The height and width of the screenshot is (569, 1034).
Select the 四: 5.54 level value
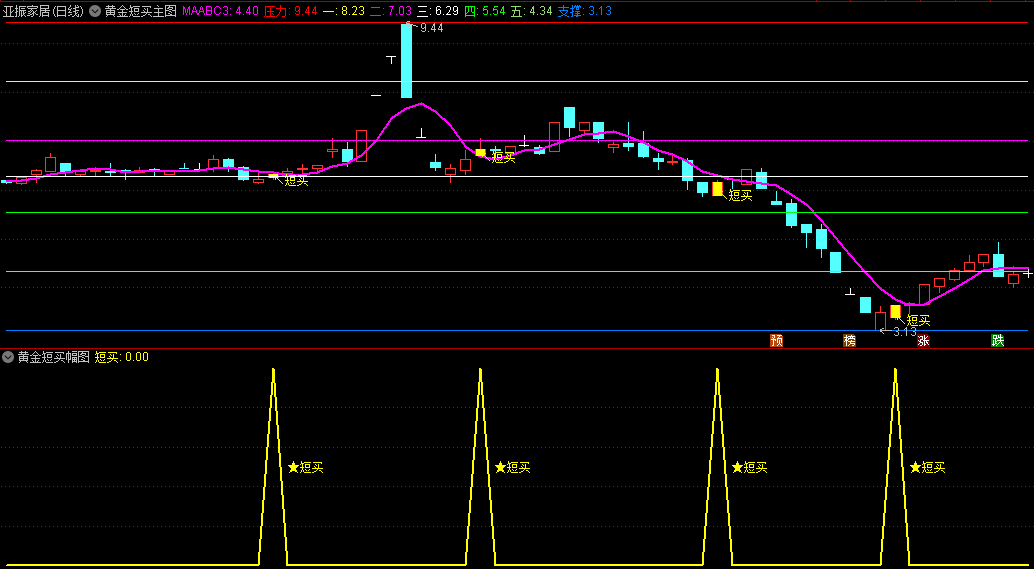coord(484,11)
